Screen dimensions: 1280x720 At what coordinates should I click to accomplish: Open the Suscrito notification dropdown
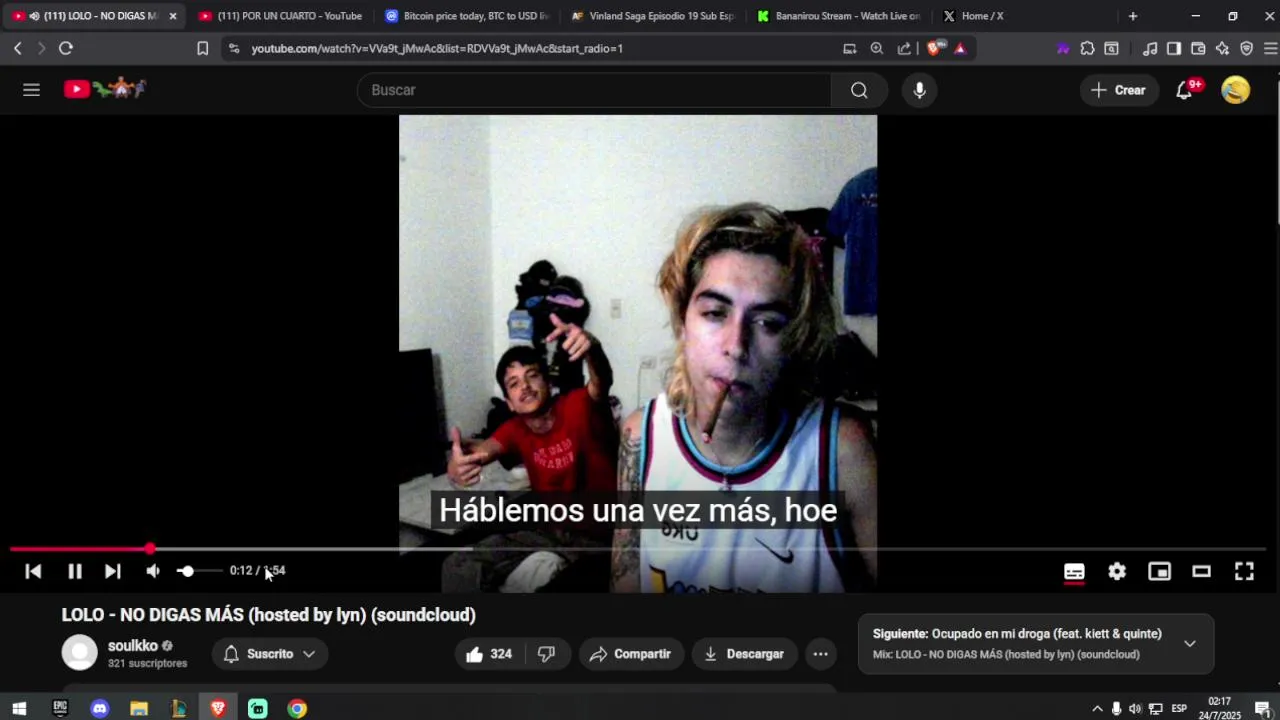(270, 654)
